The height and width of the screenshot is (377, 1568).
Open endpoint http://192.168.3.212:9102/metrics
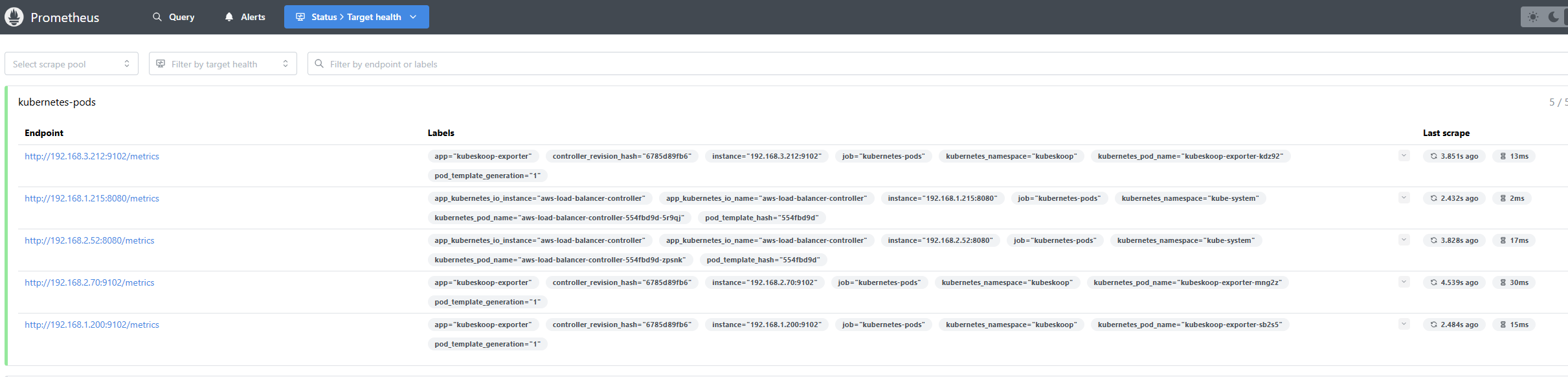pyautogui.click(x=92, y=156)
